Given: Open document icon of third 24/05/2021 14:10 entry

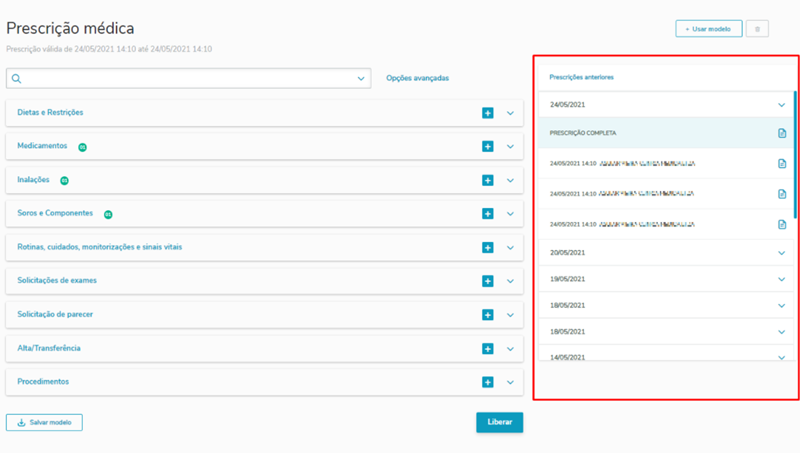Looking at the screenshot, I should [782, 224].
